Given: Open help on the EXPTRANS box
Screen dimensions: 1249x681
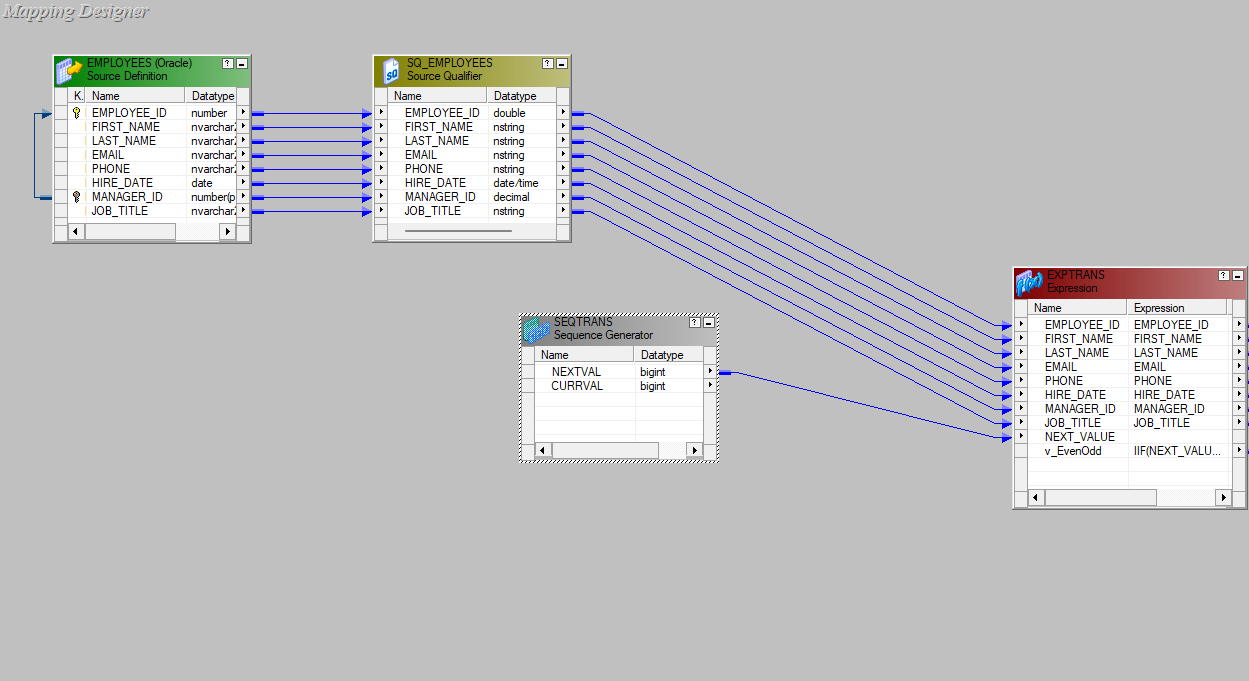Looking at the screenshot, I should (x=1224, y=275).
